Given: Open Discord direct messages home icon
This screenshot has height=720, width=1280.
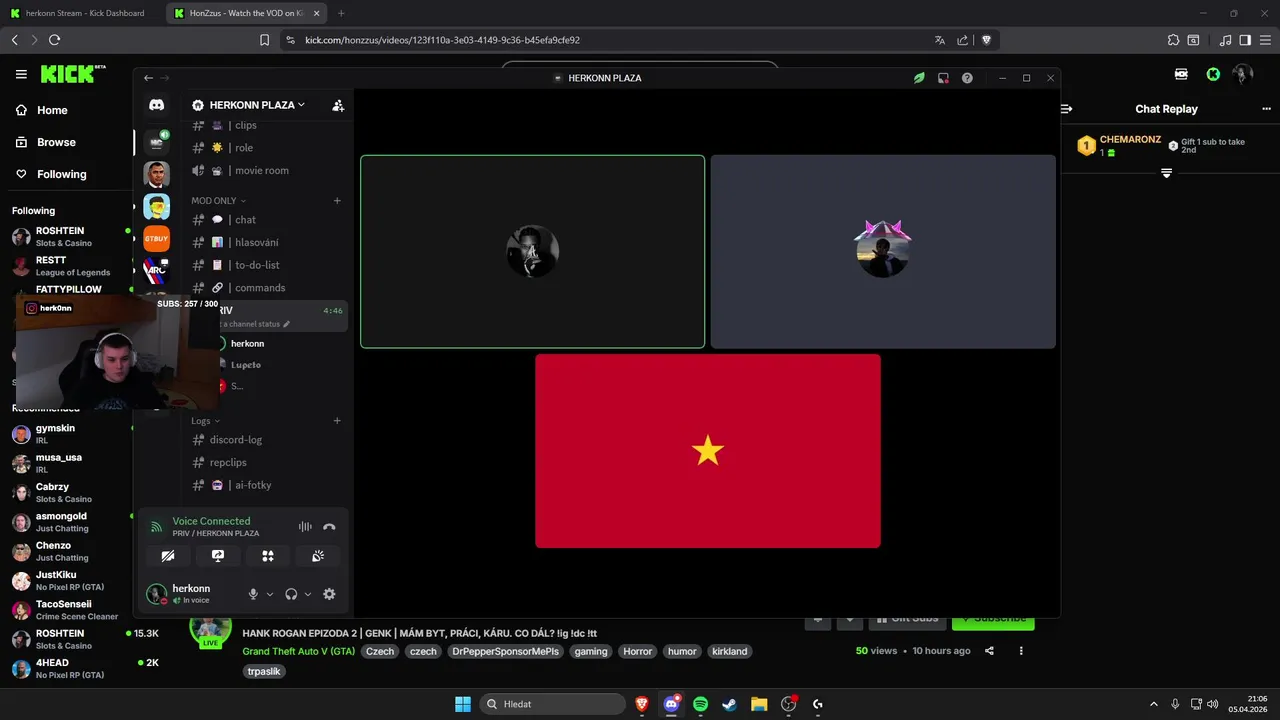Looking at the screenshot, I should 156,105.
